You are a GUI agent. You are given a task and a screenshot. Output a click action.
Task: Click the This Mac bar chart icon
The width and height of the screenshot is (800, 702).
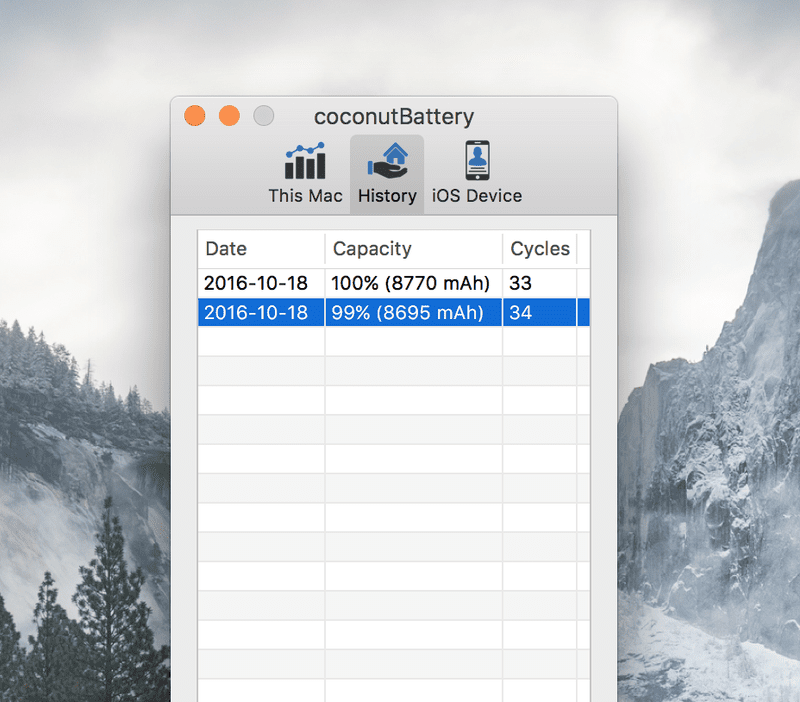point(305,160)
